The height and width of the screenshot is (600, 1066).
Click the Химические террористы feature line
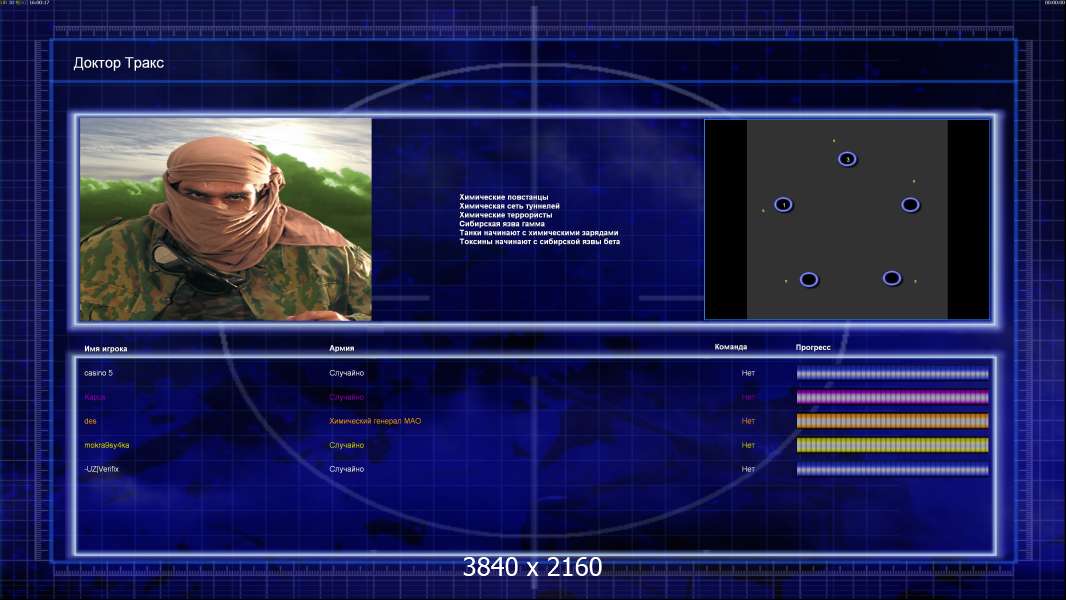(506, 215)
